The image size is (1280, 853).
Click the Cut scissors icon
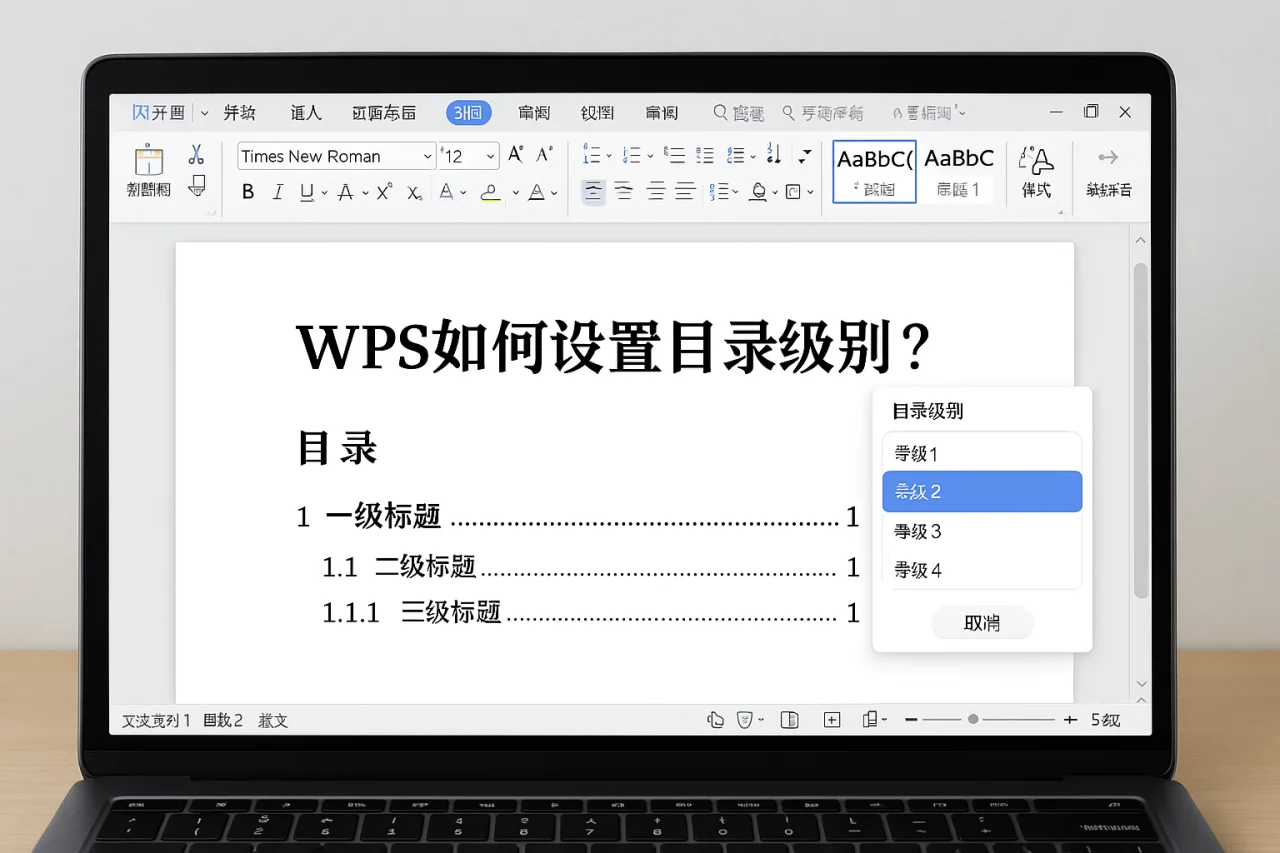click(x=197, y=152)
